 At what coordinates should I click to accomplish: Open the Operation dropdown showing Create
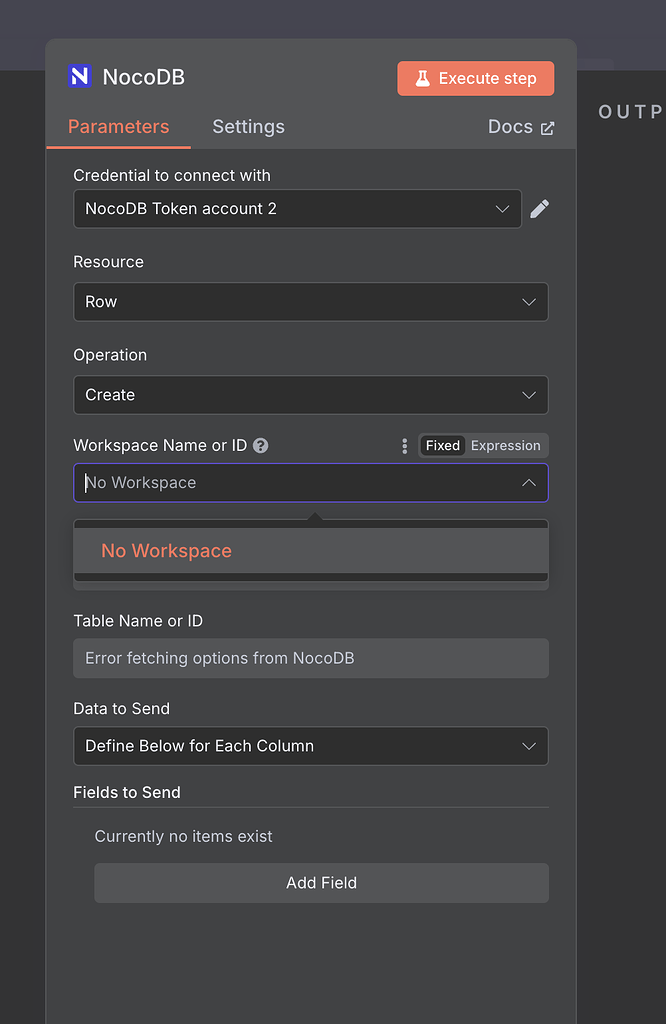tap(310, 394)
